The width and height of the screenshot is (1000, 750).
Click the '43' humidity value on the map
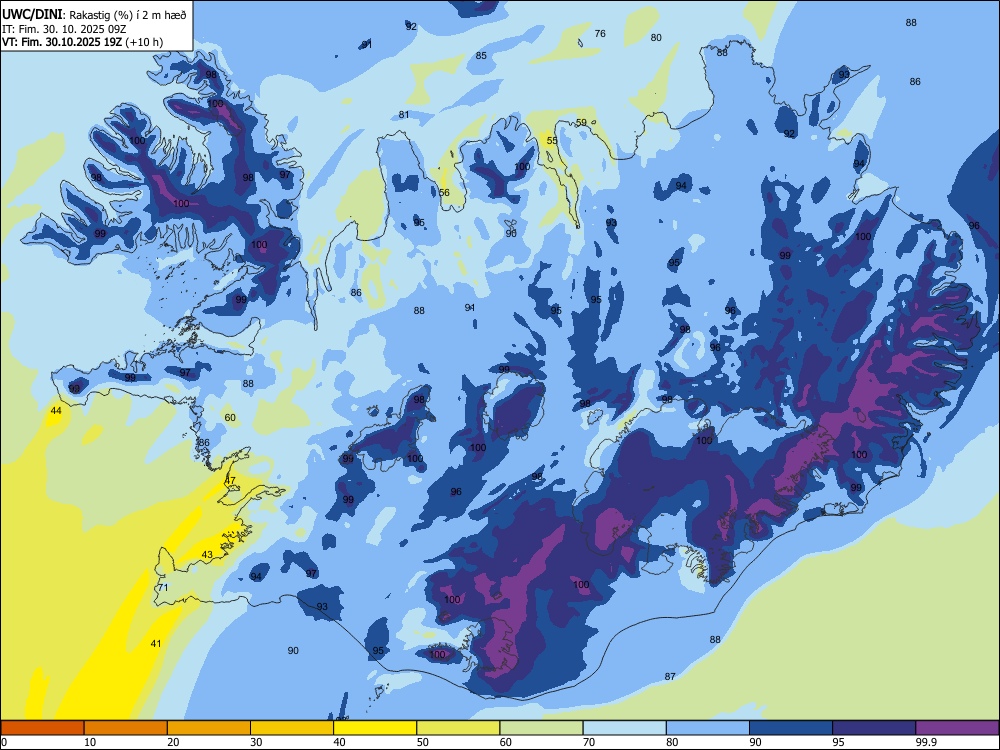tap(207, 555)
